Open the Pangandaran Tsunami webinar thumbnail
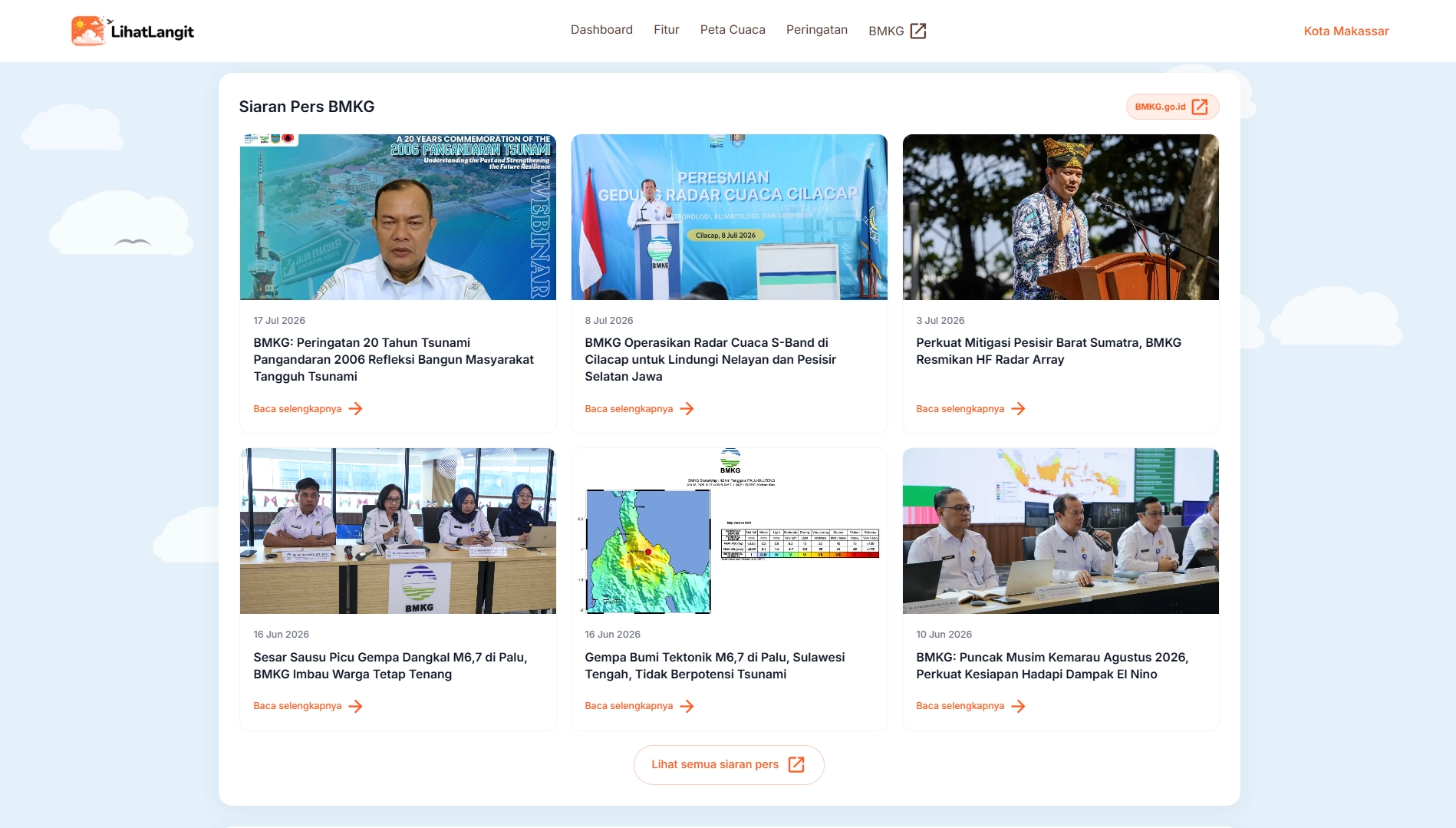The width and height of the screenshot is (1456, 828). [x=398, y=217]
